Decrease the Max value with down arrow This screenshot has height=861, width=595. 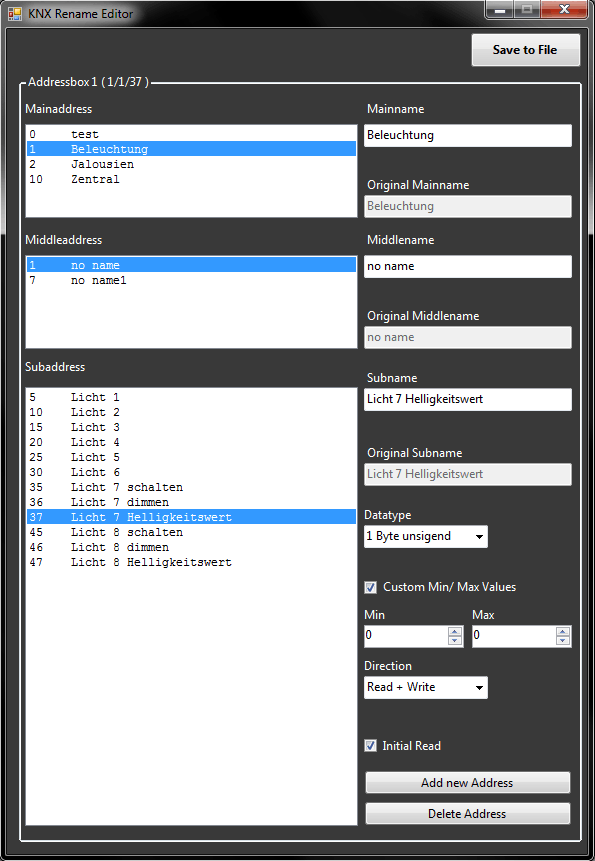pyautogui.click(x=563, y=641)
